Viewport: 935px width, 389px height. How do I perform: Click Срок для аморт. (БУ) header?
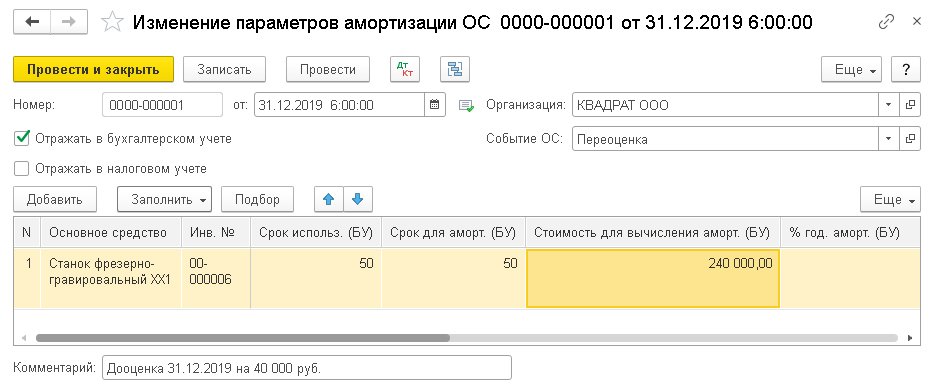coord(453,232)
